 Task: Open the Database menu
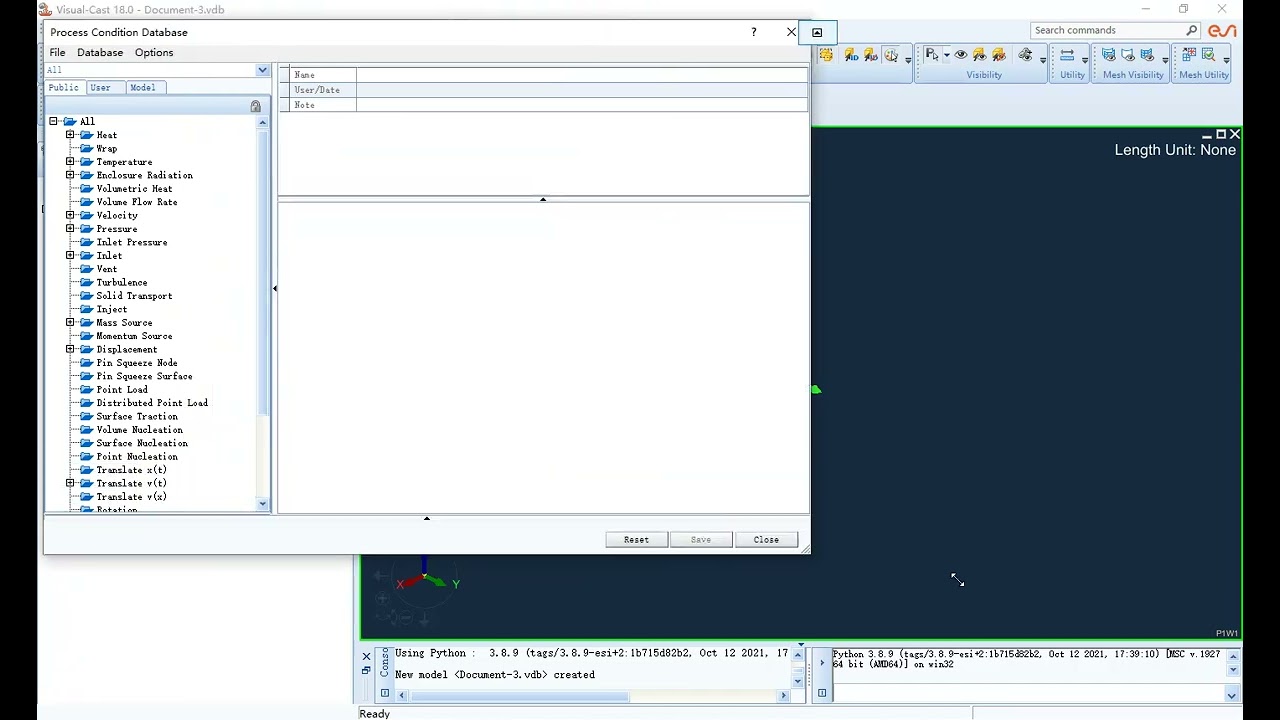(100, 52)
